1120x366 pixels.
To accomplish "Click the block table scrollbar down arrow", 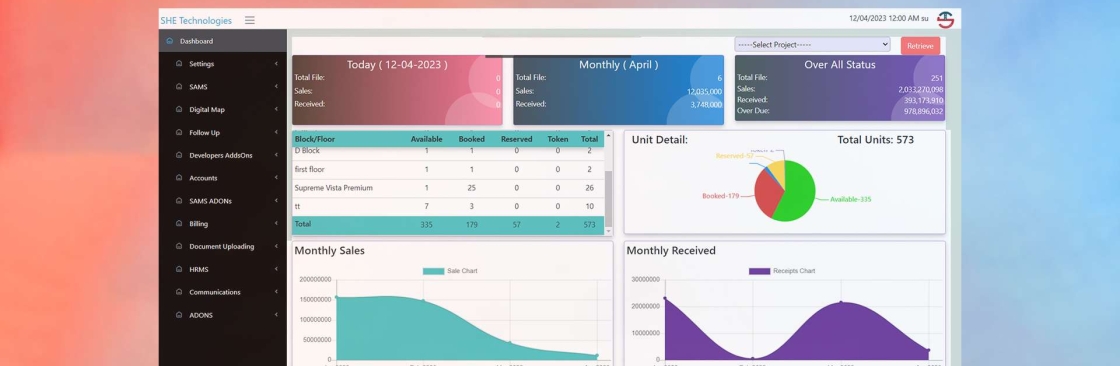I will [x=609, y=231].
